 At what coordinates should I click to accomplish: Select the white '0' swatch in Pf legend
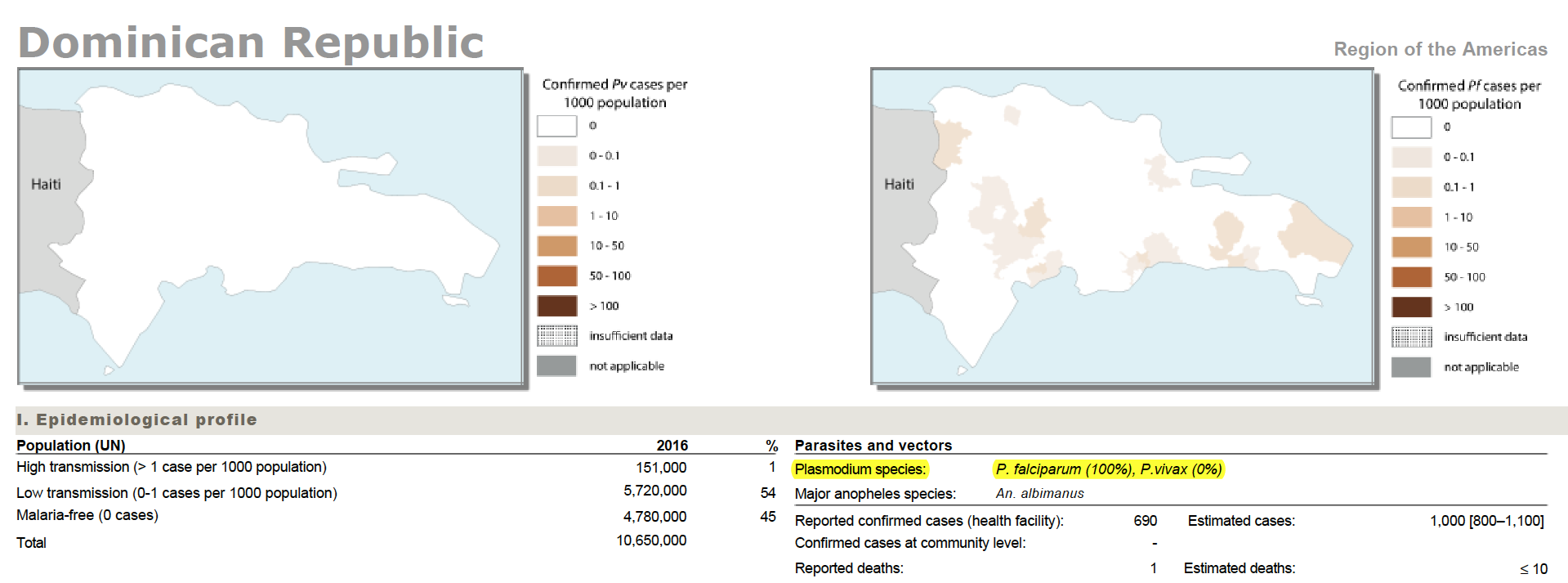click(x=1411, y=127)
